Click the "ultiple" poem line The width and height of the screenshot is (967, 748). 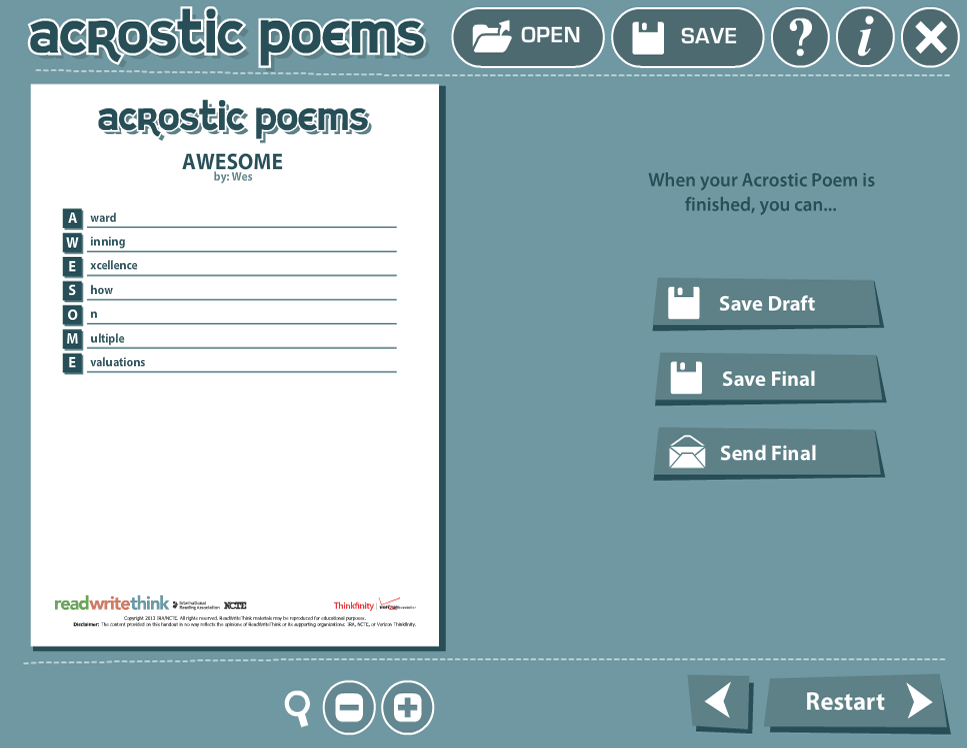click(108, 339)
